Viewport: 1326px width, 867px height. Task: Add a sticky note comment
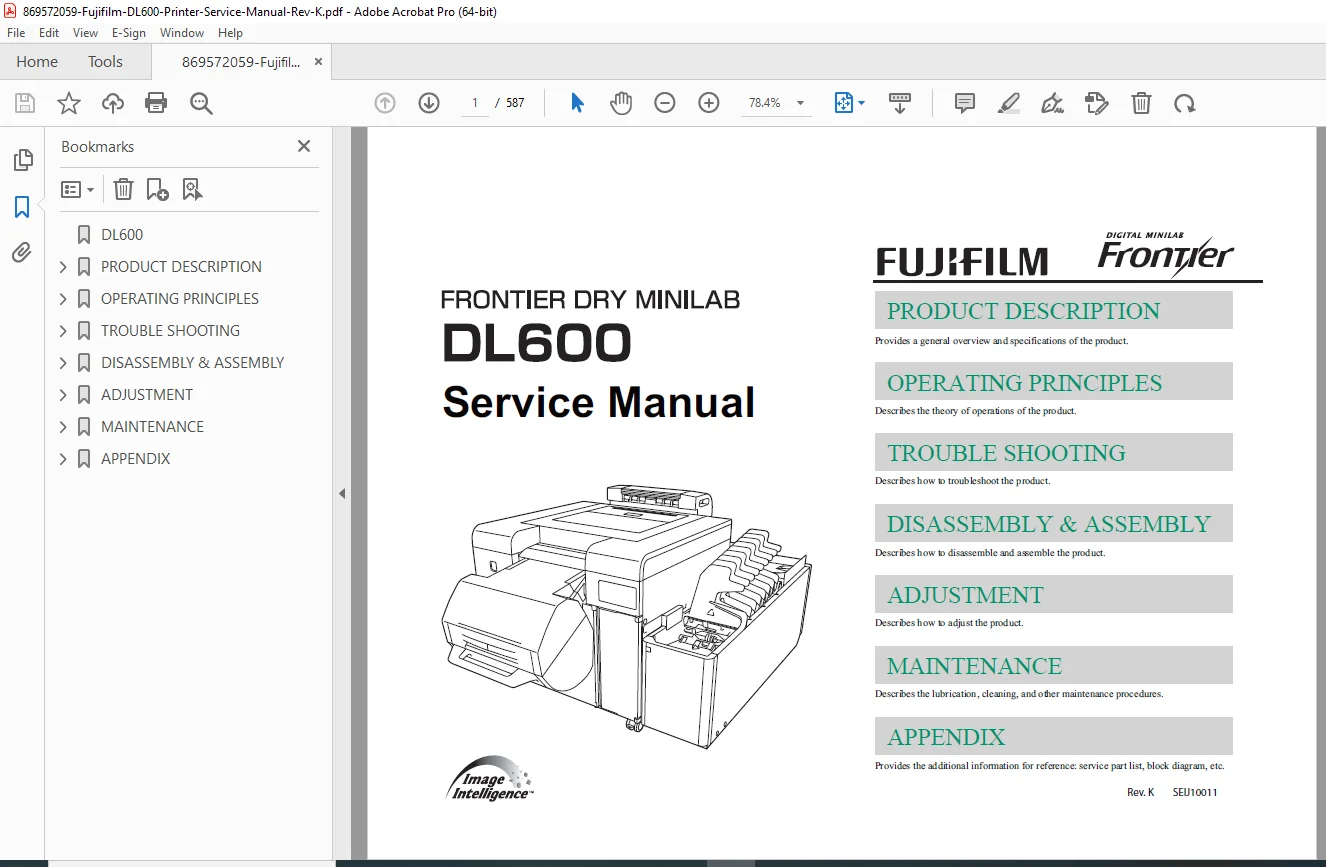click(965, 103)
